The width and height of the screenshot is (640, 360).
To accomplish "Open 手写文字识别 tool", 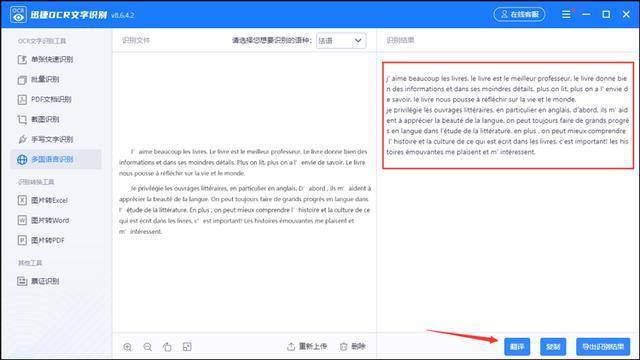I will tap(45, 140).
